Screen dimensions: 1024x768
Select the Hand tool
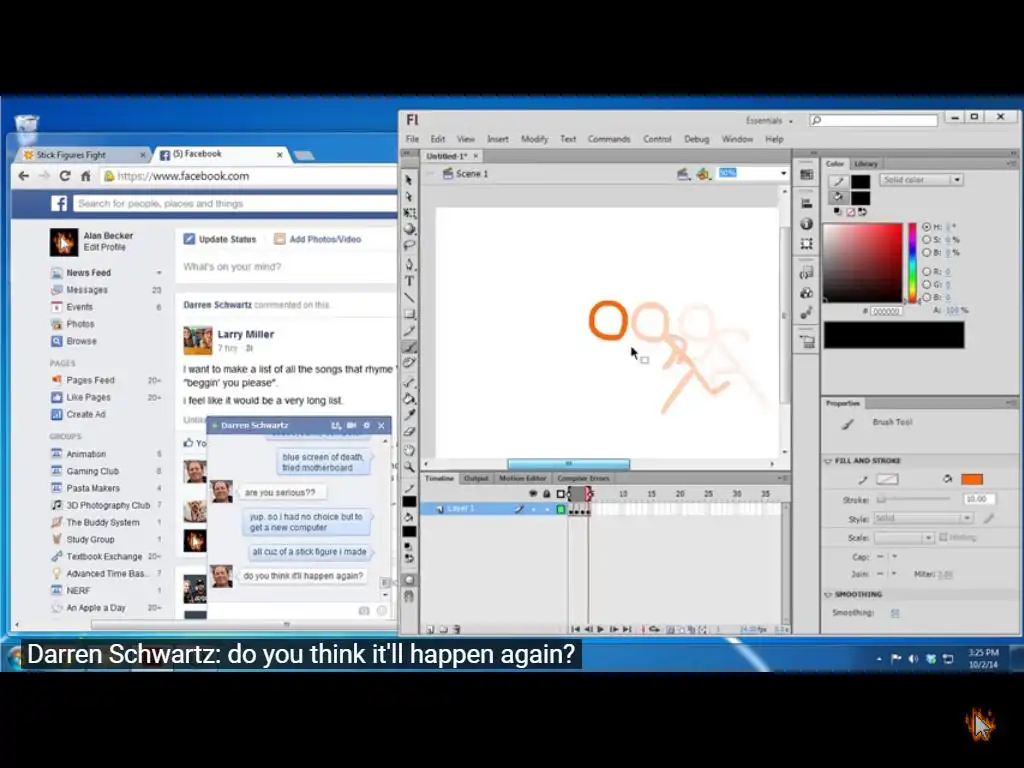click(x=409, y=450)
